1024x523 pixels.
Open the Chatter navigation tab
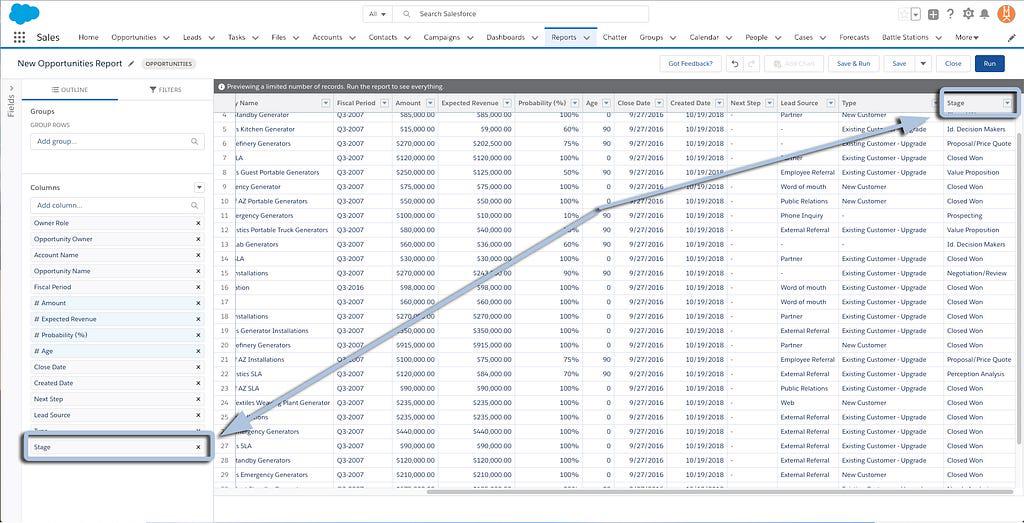[615, 38]
